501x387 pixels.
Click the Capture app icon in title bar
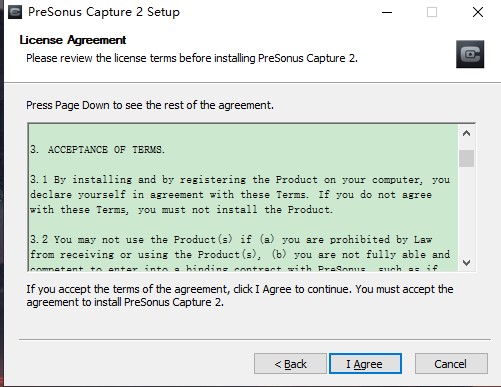(x=15, y=12)
